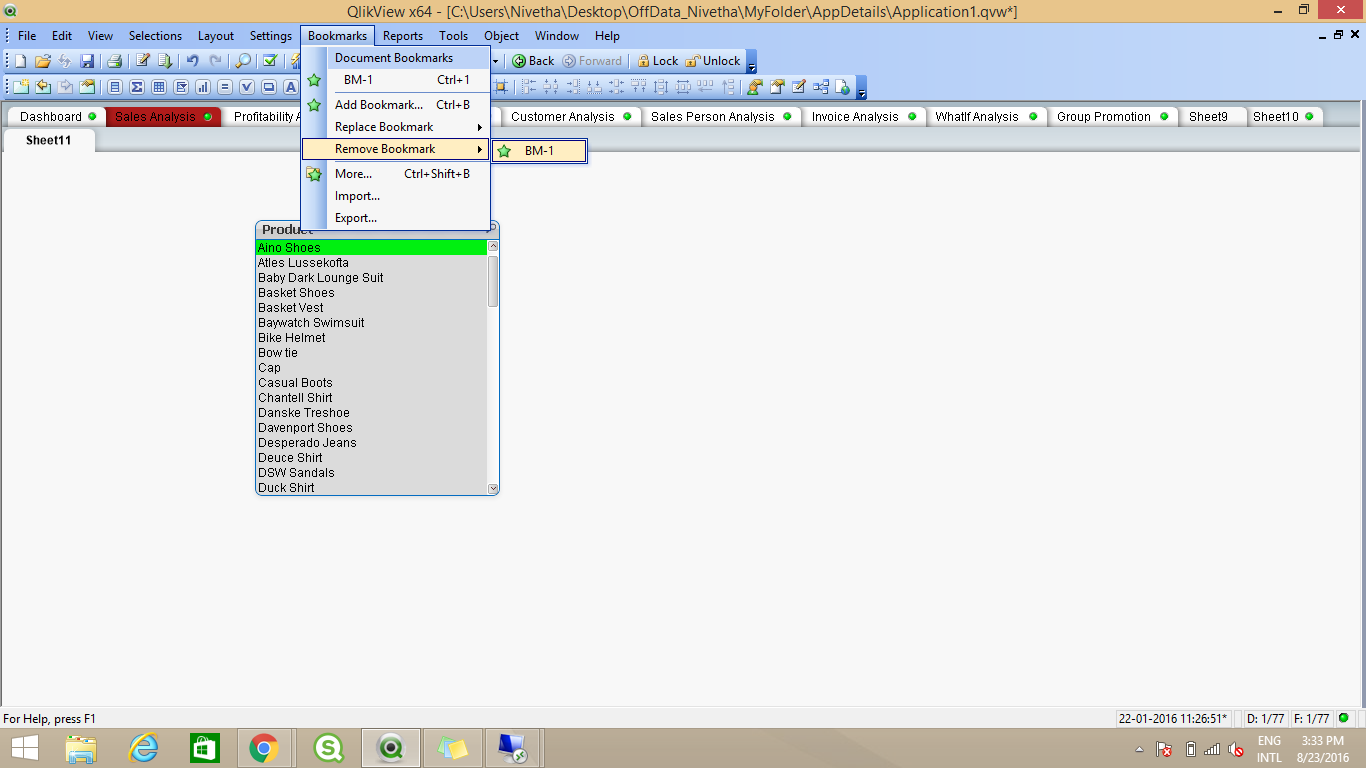Switch to the Customer Analysis tab
This screenshot has height=768, width=1366.
[571, 117]
